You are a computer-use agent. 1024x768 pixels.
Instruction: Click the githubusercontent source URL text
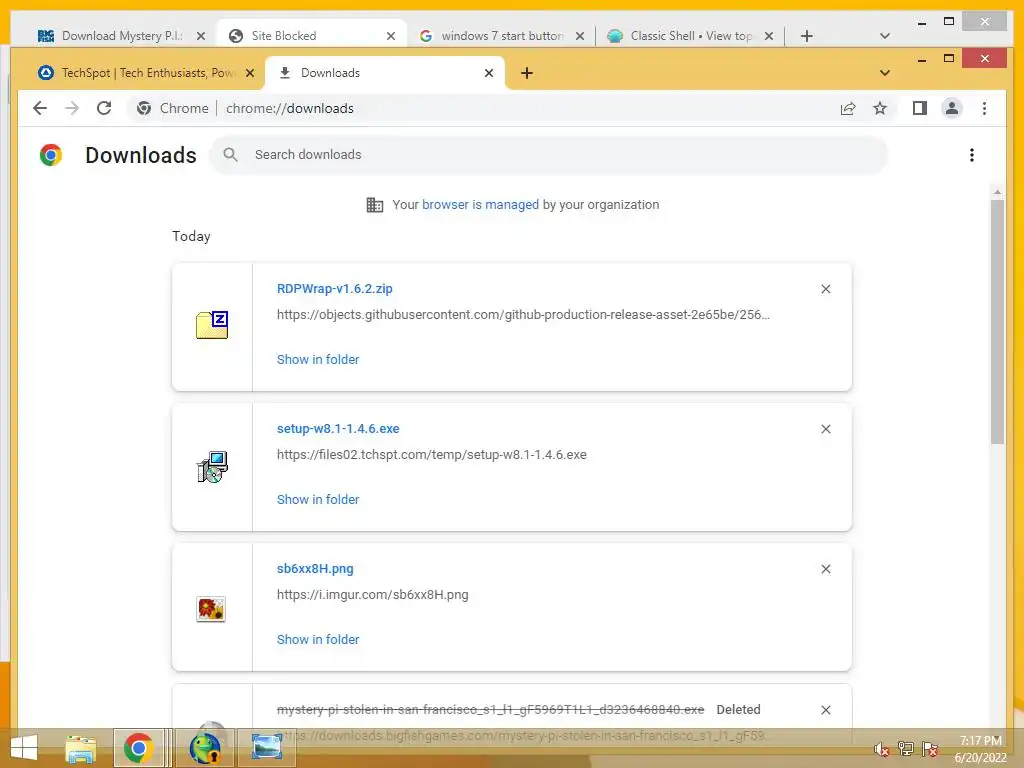(523, 315)
